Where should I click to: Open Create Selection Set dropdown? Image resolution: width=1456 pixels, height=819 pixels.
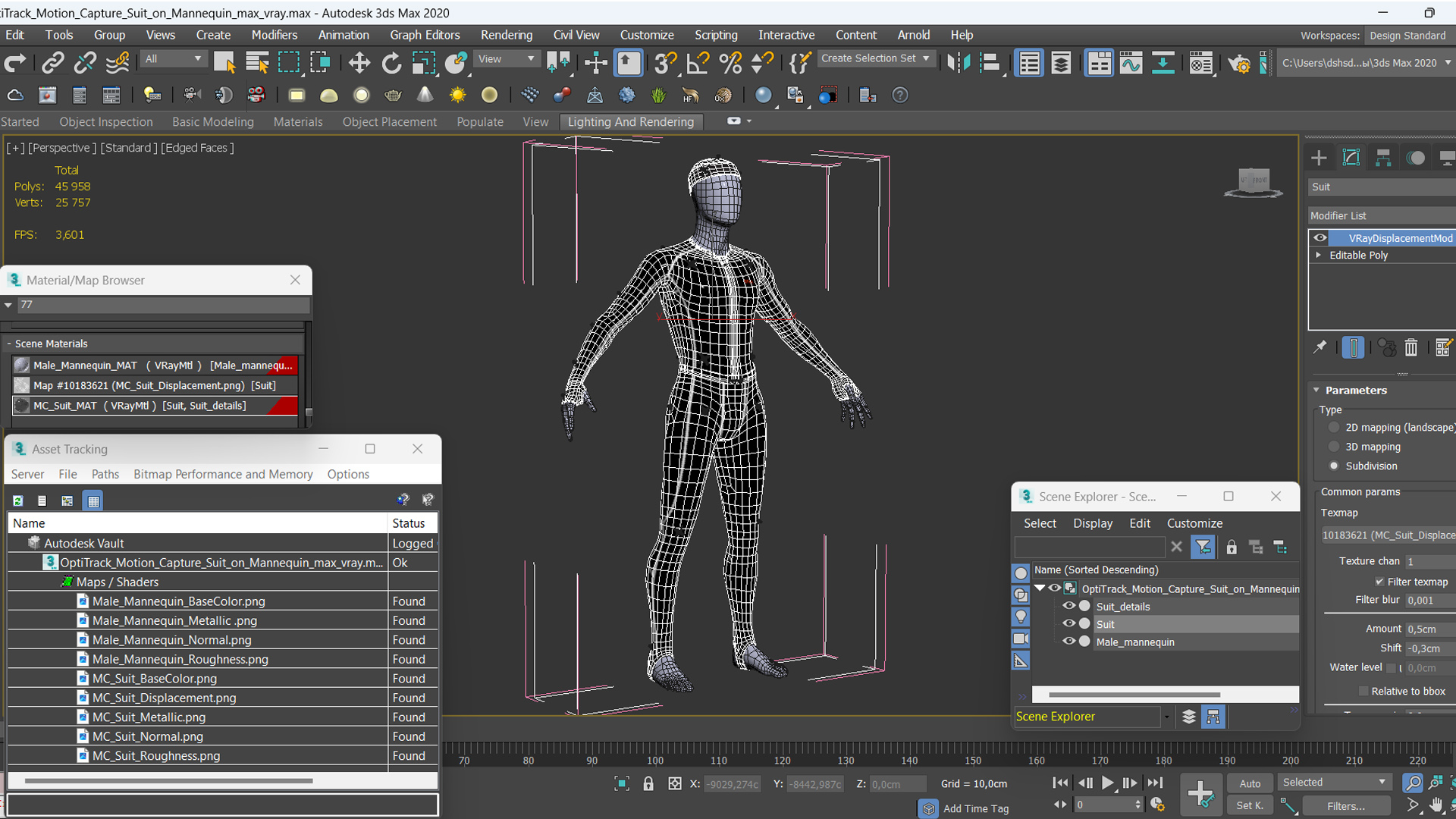(877, 58)
